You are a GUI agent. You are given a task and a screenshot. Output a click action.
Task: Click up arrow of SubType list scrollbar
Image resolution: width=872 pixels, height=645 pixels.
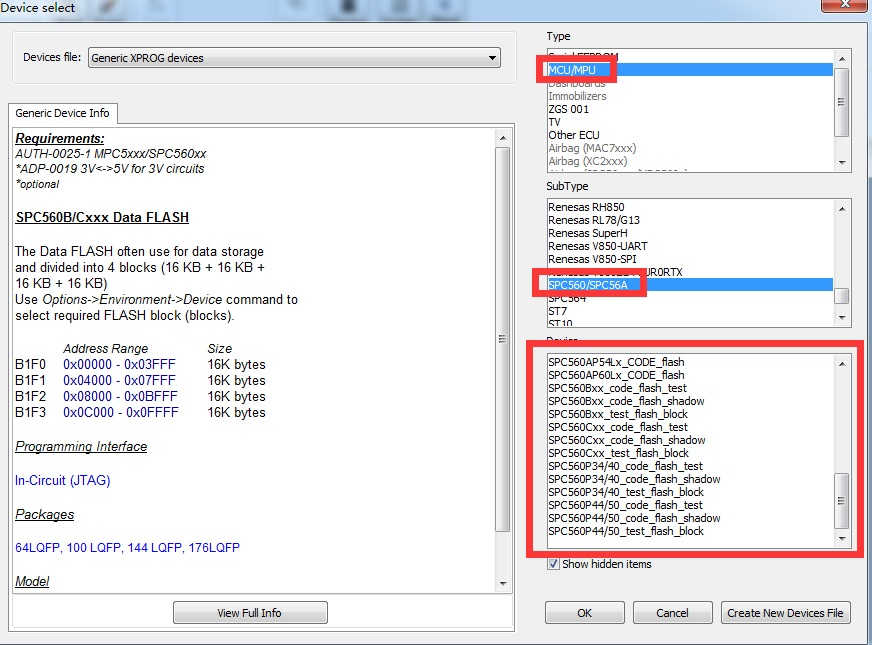842,209
